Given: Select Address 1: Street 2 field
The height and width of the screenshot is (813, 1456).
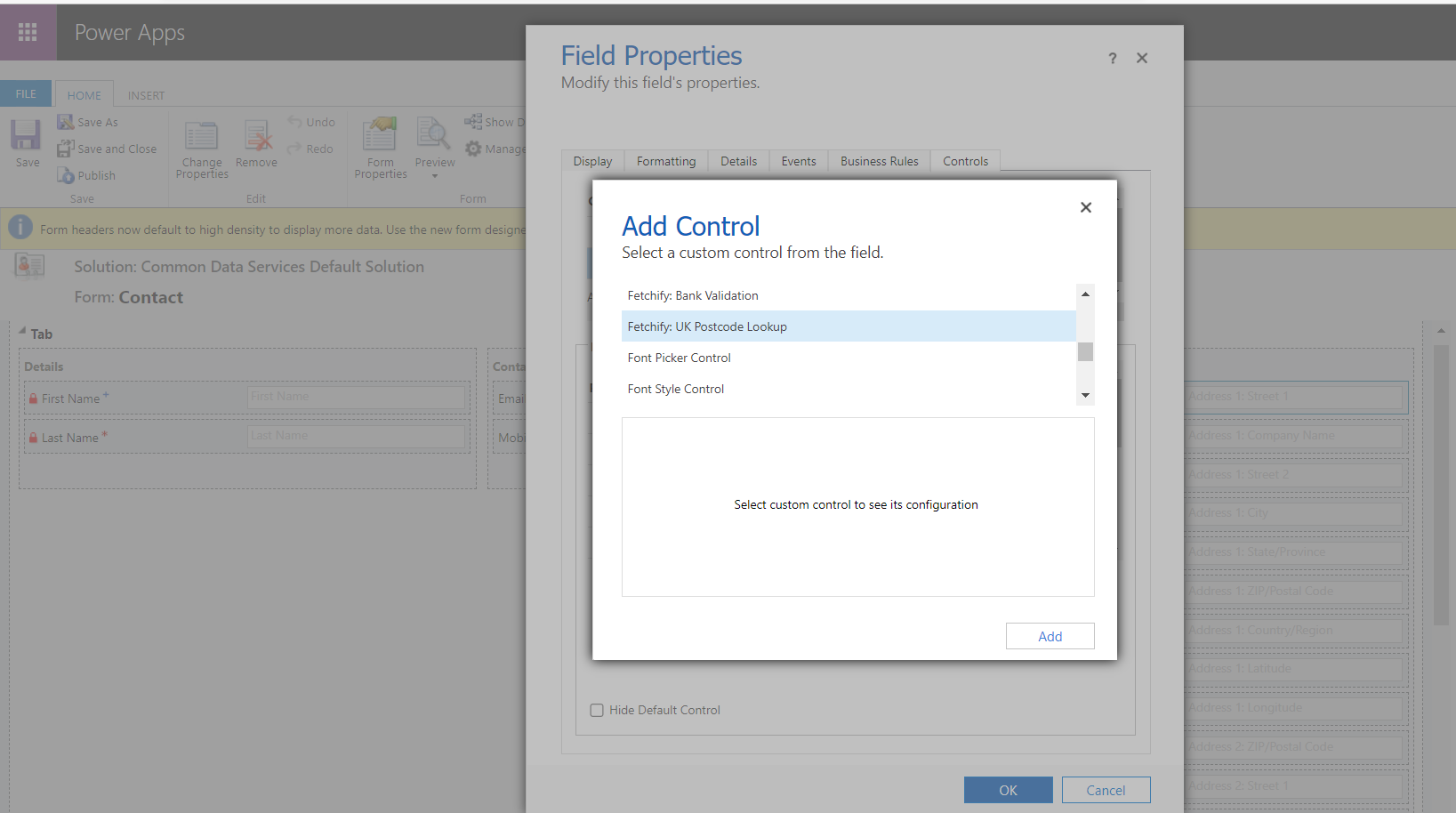Looking at the screenshot, I should 1296,475.
